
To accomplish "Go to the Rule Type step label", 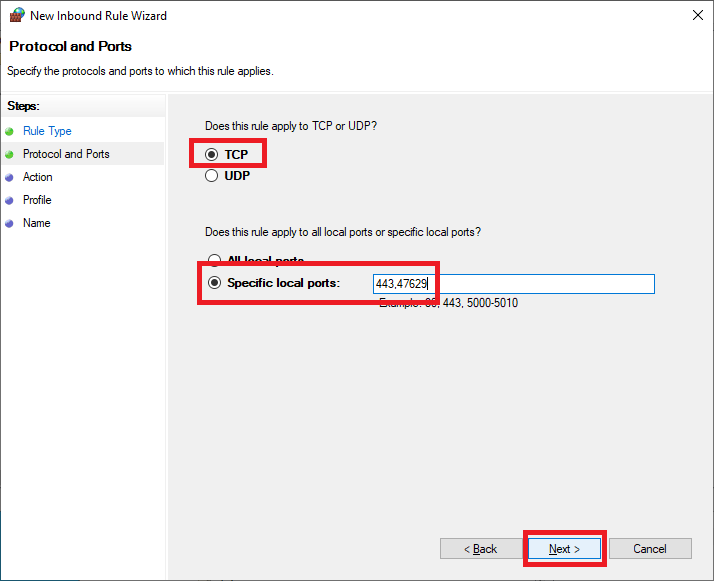I will pyautogui.click(x=47, y=131).
